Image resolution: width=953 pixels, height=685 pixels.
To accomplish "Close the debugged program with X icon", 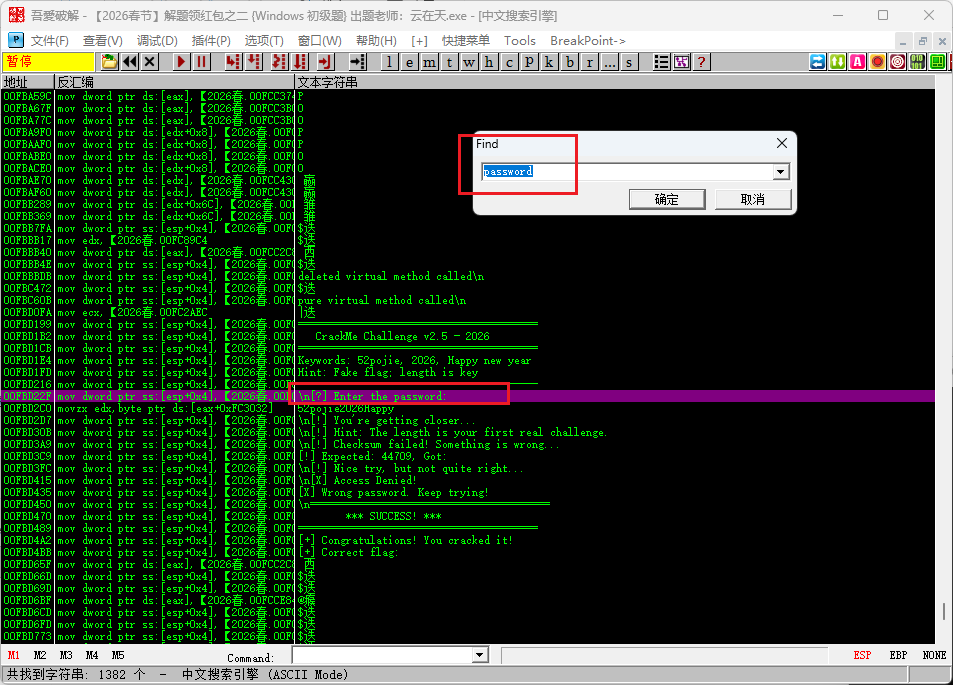I will coord(150,62).
